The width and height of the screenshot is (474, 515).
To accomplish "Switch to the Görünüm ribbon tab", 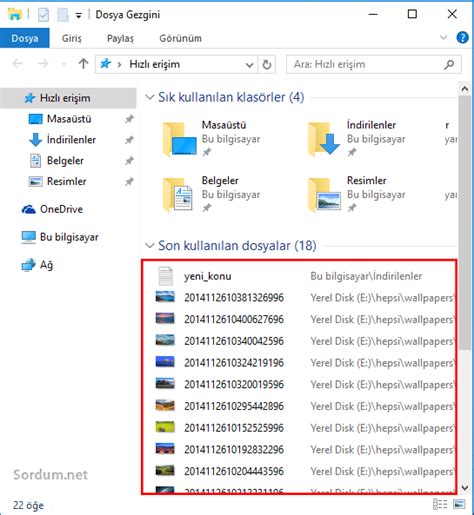I will [180, 38].
